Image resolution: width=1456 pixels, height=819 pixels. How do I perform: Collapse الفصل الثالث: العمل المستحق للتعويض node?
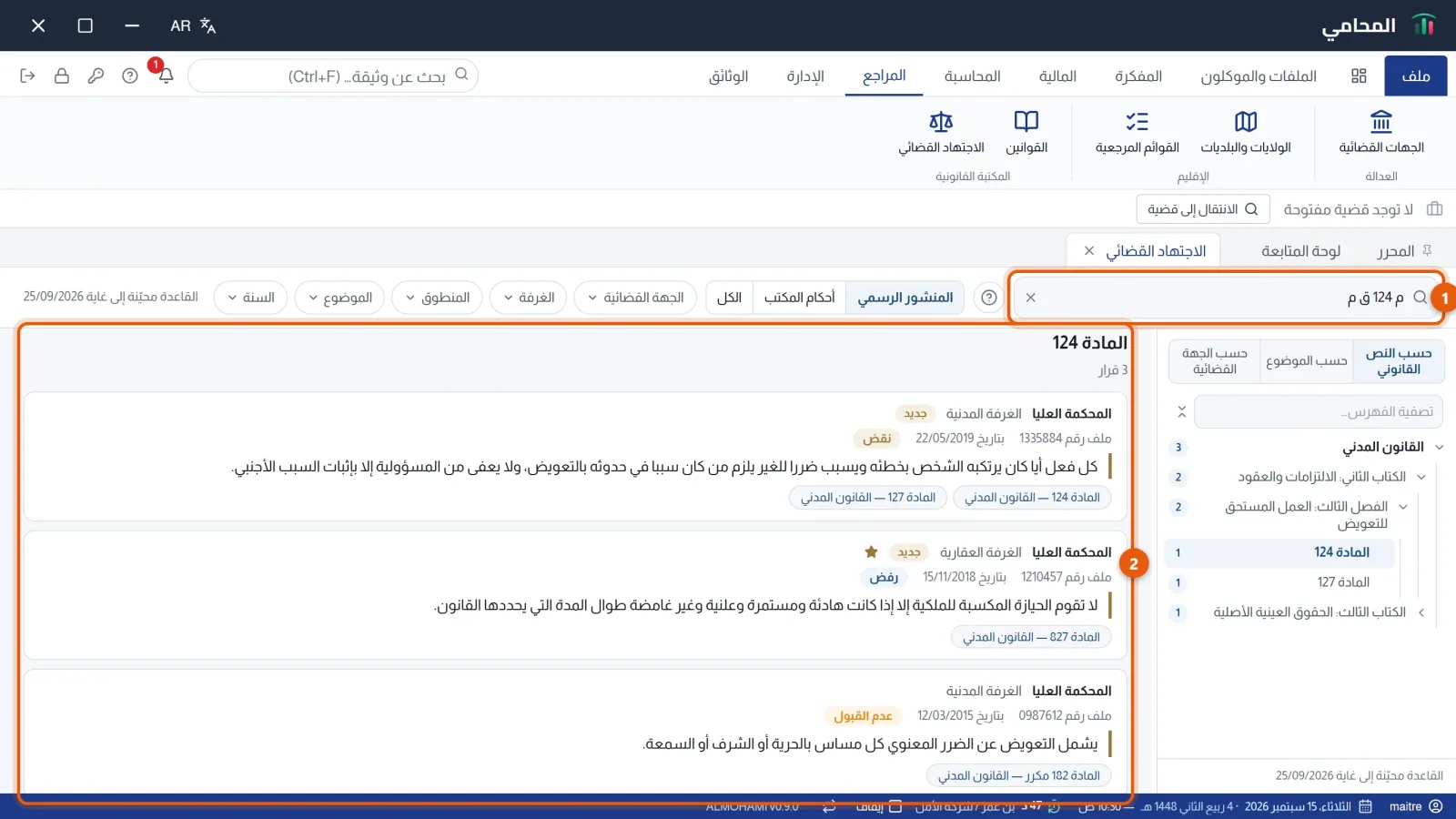(1403, 507)
